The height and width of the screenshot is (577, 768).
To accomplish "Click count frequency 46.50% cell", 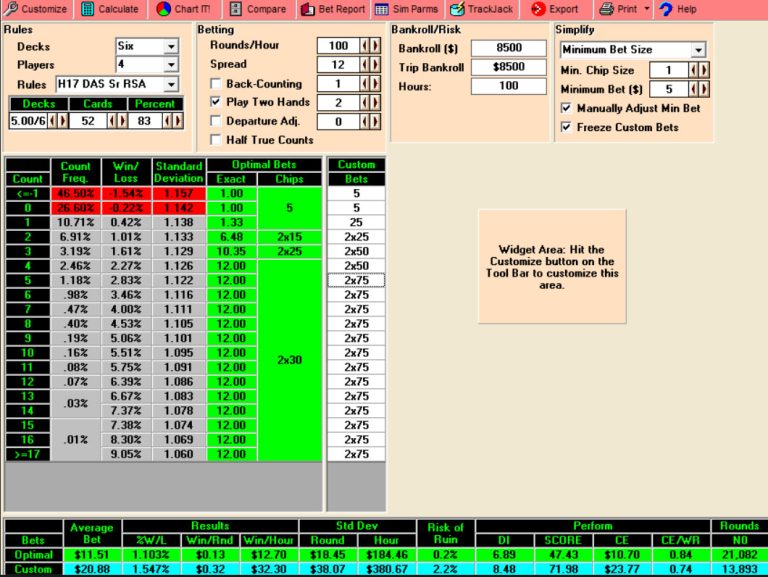I will coord(75,193).
